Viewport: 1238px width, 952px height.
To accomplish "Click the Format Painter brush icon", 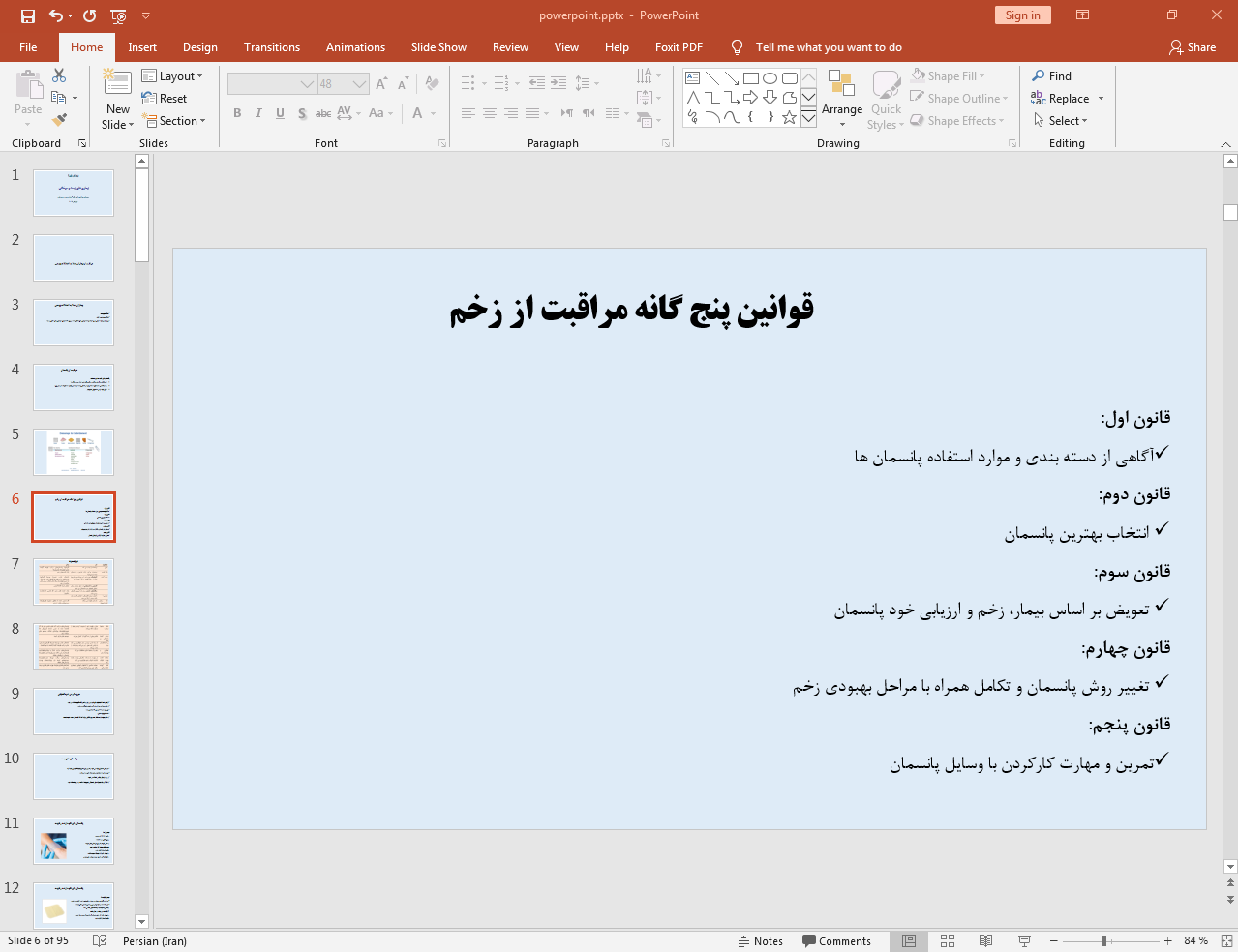I will pos(59,120).
